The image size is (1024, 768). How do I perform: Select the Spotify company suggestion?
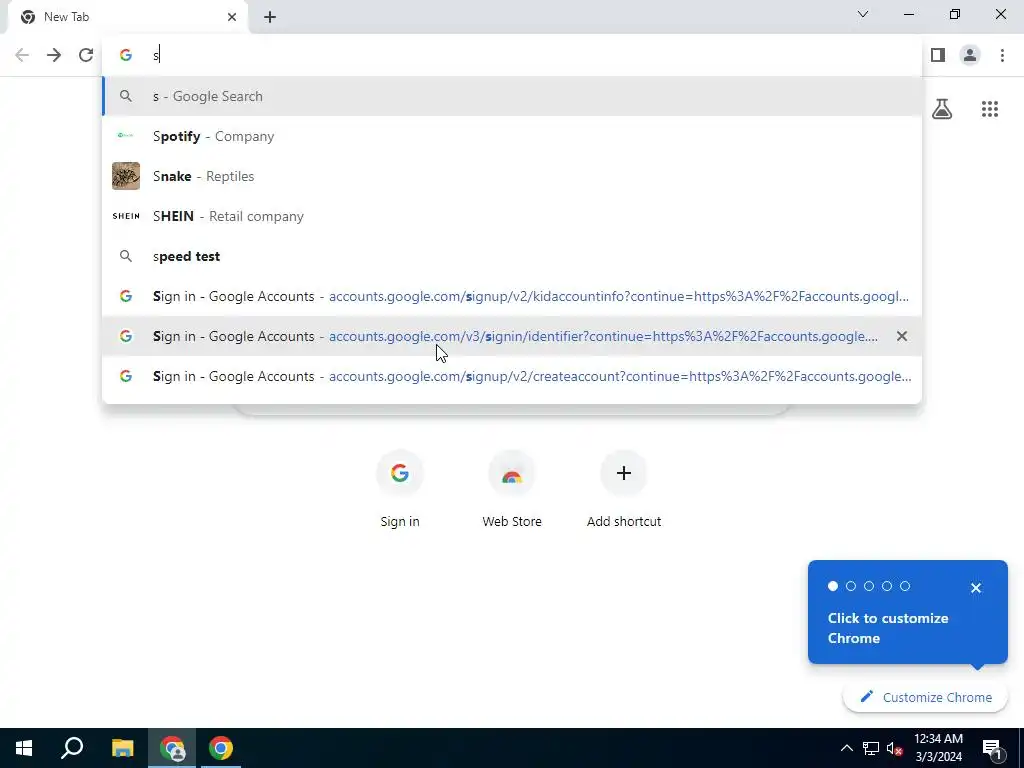512,136
